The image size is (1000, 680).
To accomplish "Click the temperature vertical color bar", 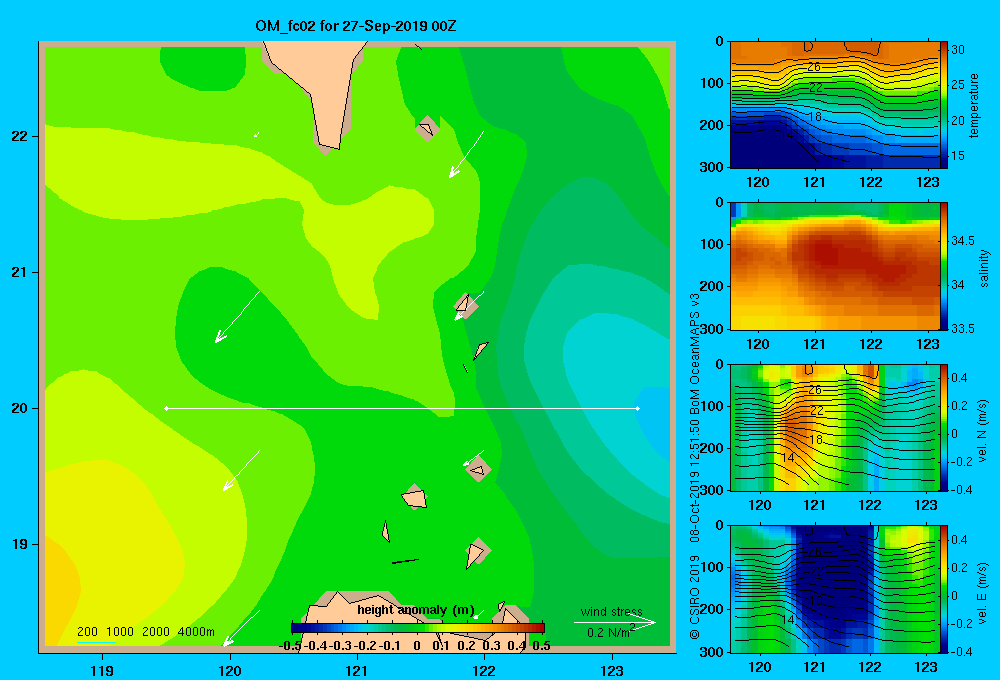I will (944, 105).
